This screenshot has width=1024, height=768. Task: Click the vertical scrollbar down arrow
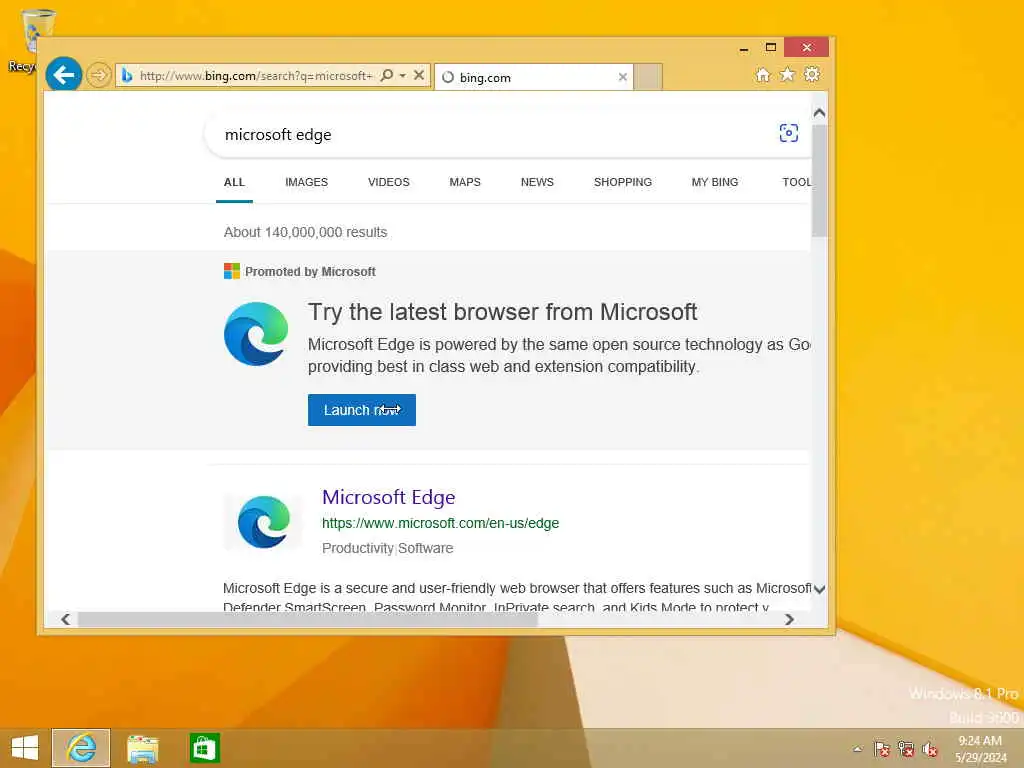click(x=819, y=589)
